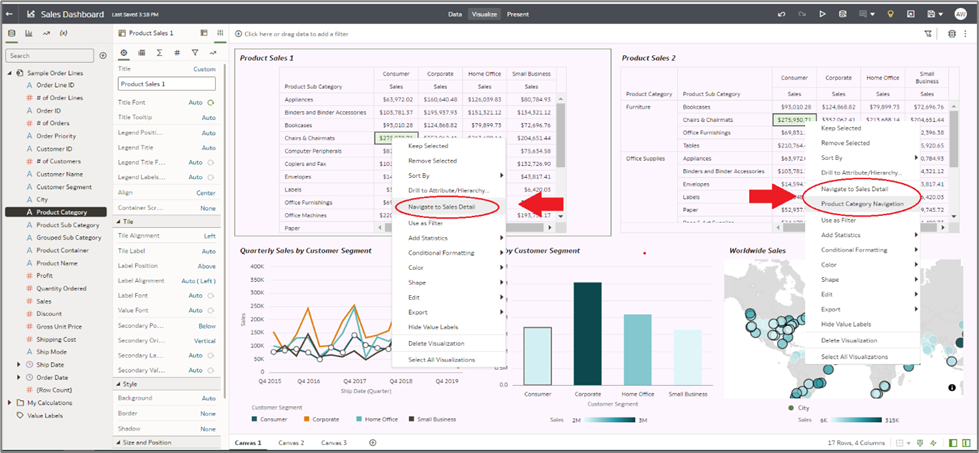Viewport: 979px width, 453px height.
Task: Open the Values sigma properties tab
Action: [159, 53]
